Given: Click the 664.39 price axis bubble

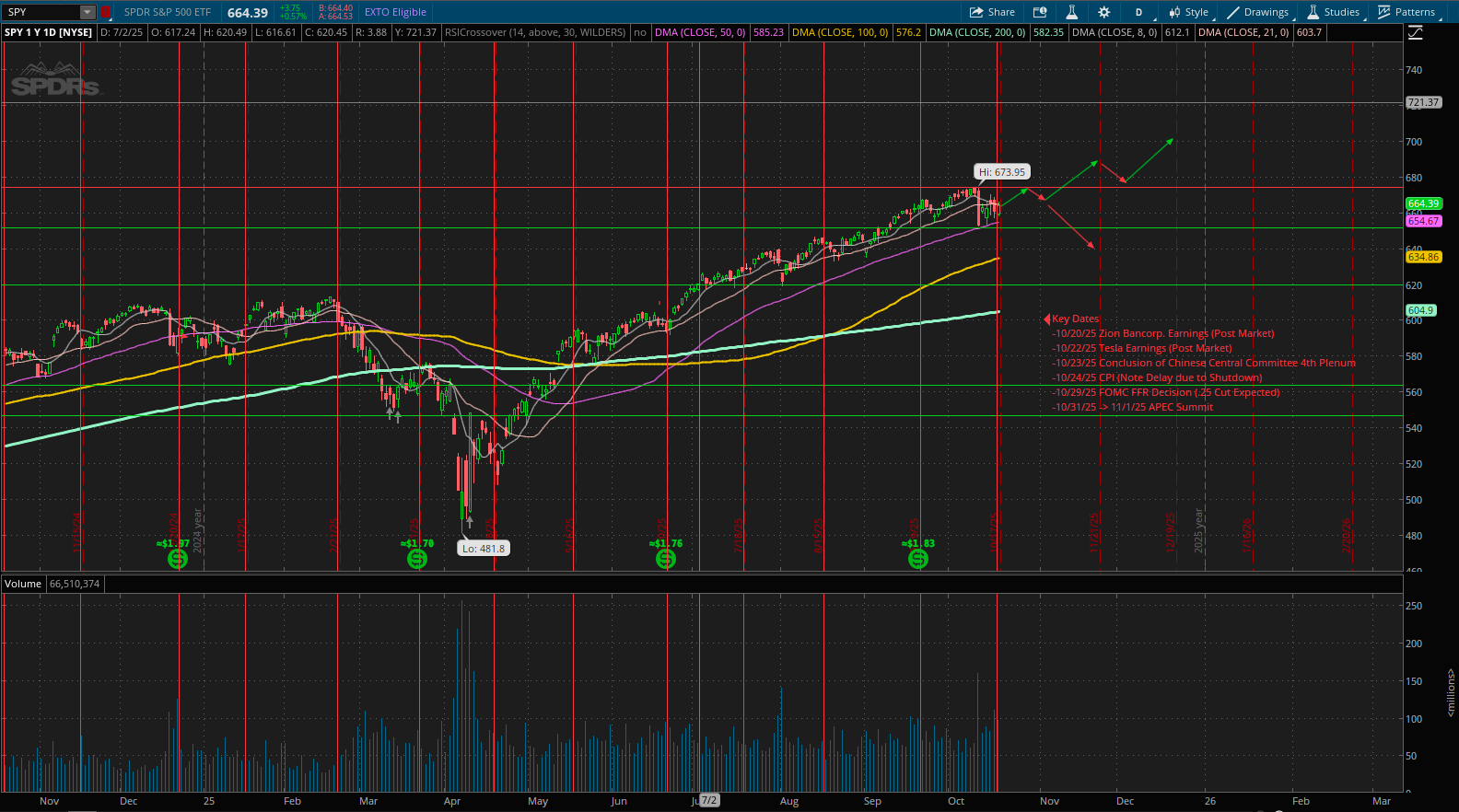Looking at the screenshot, I should coord(1423,203).
